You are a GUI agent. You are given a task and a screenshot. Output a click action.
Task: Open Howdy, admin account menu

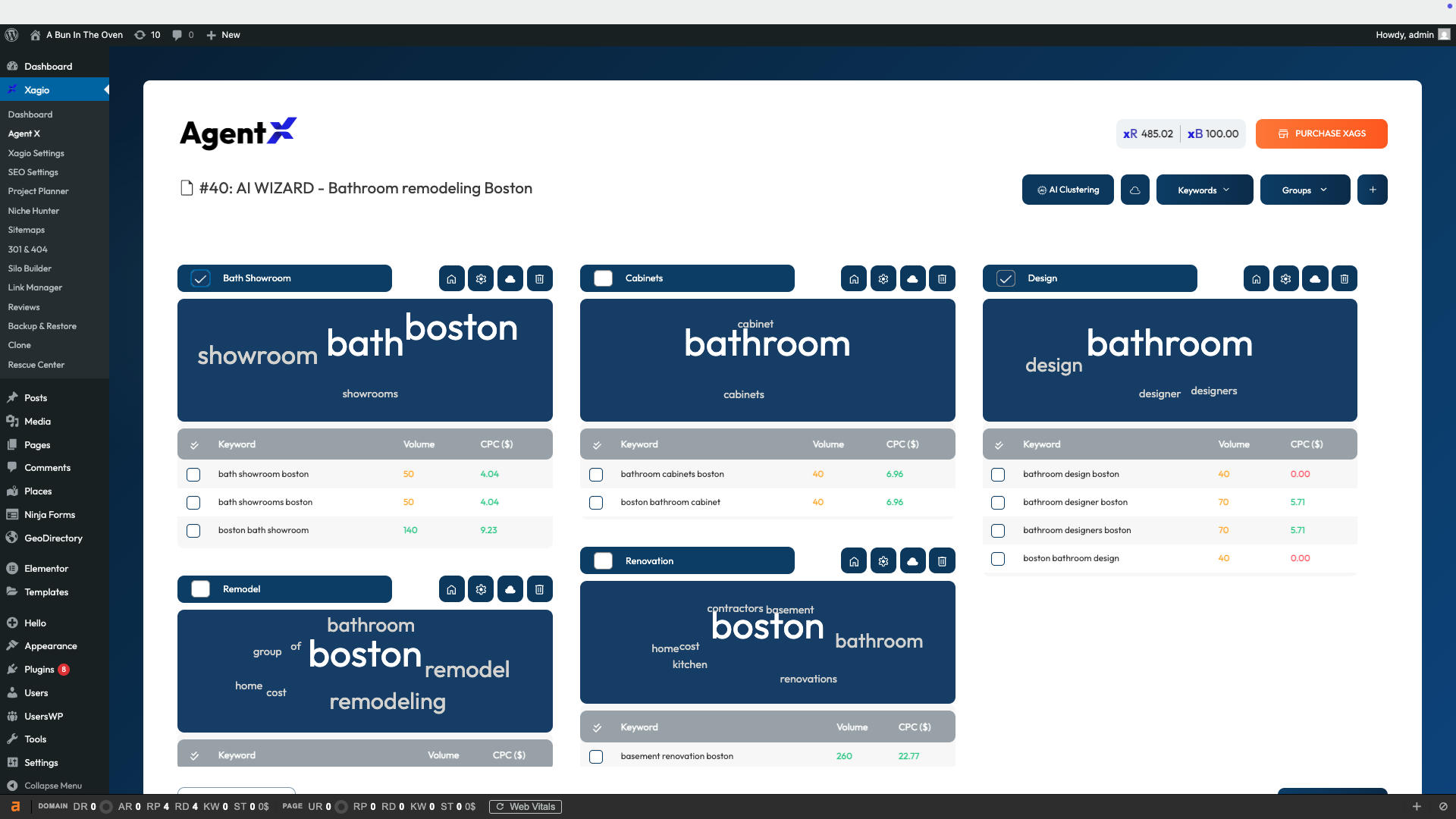(1413, 35)
